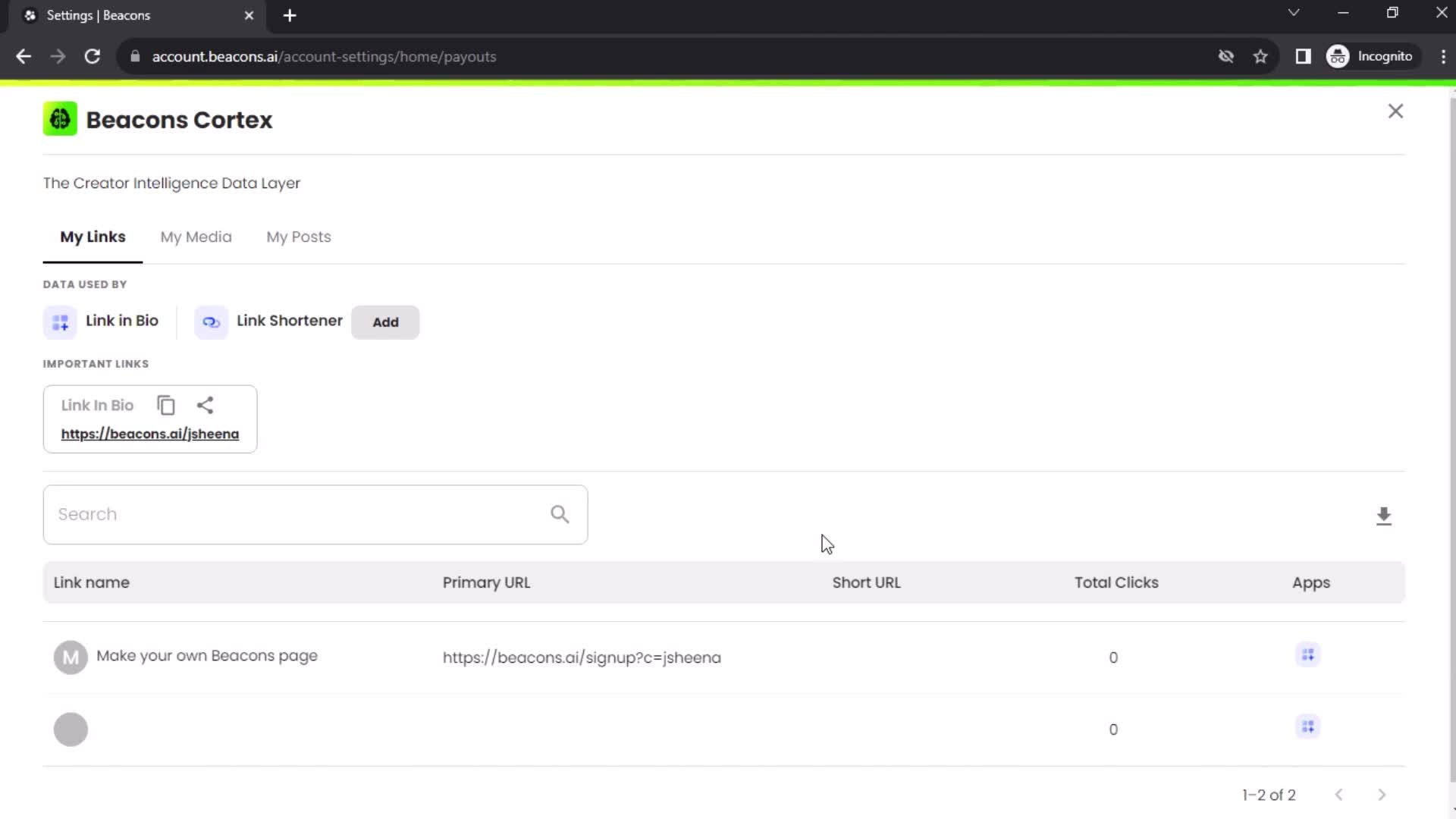Click the My Links tab

93,237
